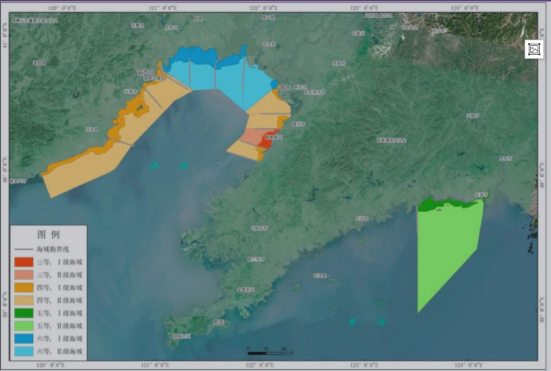Select the light green 五等 II级海域 swatch

click(x=24, y=326)
